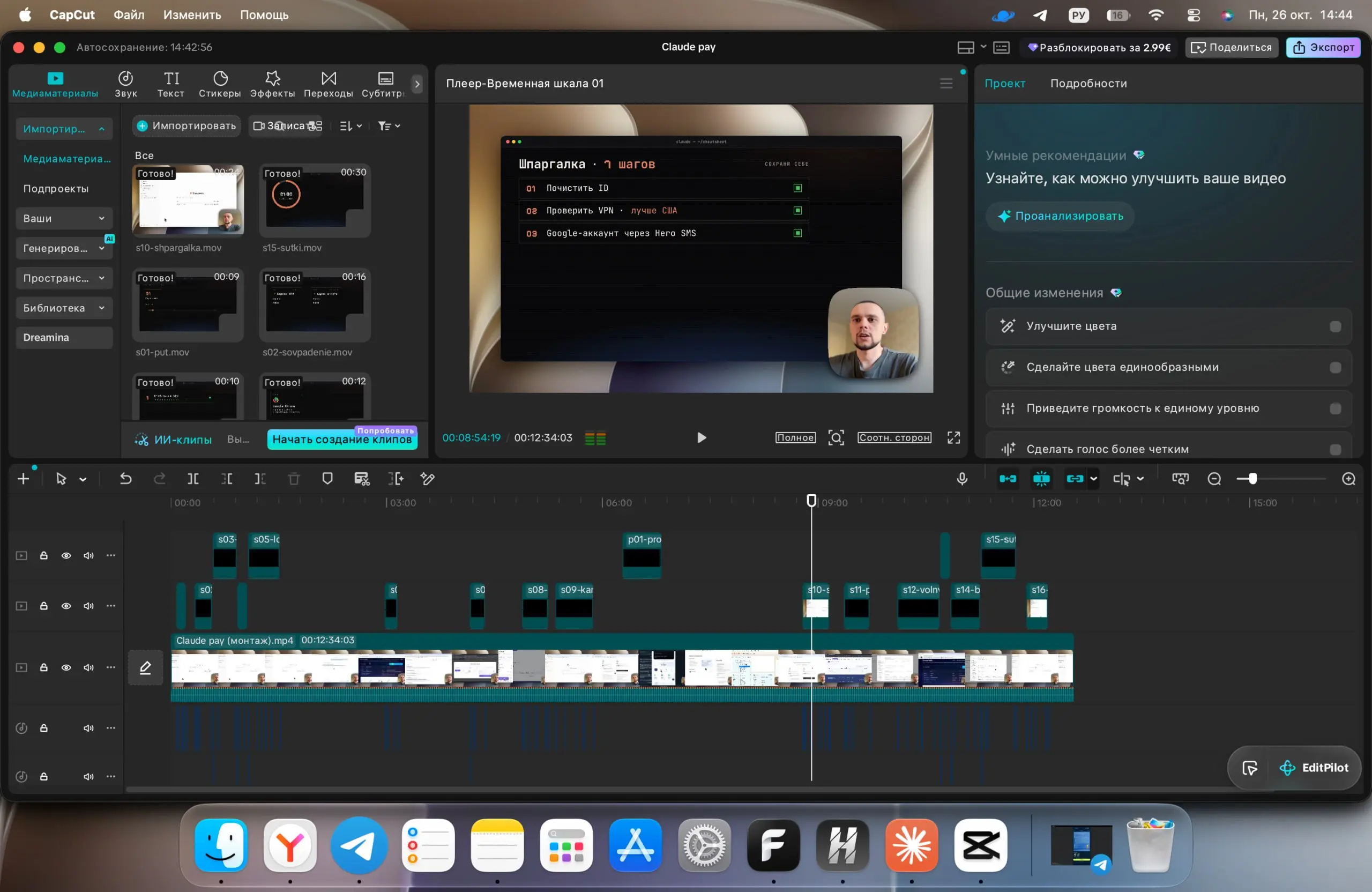
Task: Open the player hamburger menu
Action: 946,83
